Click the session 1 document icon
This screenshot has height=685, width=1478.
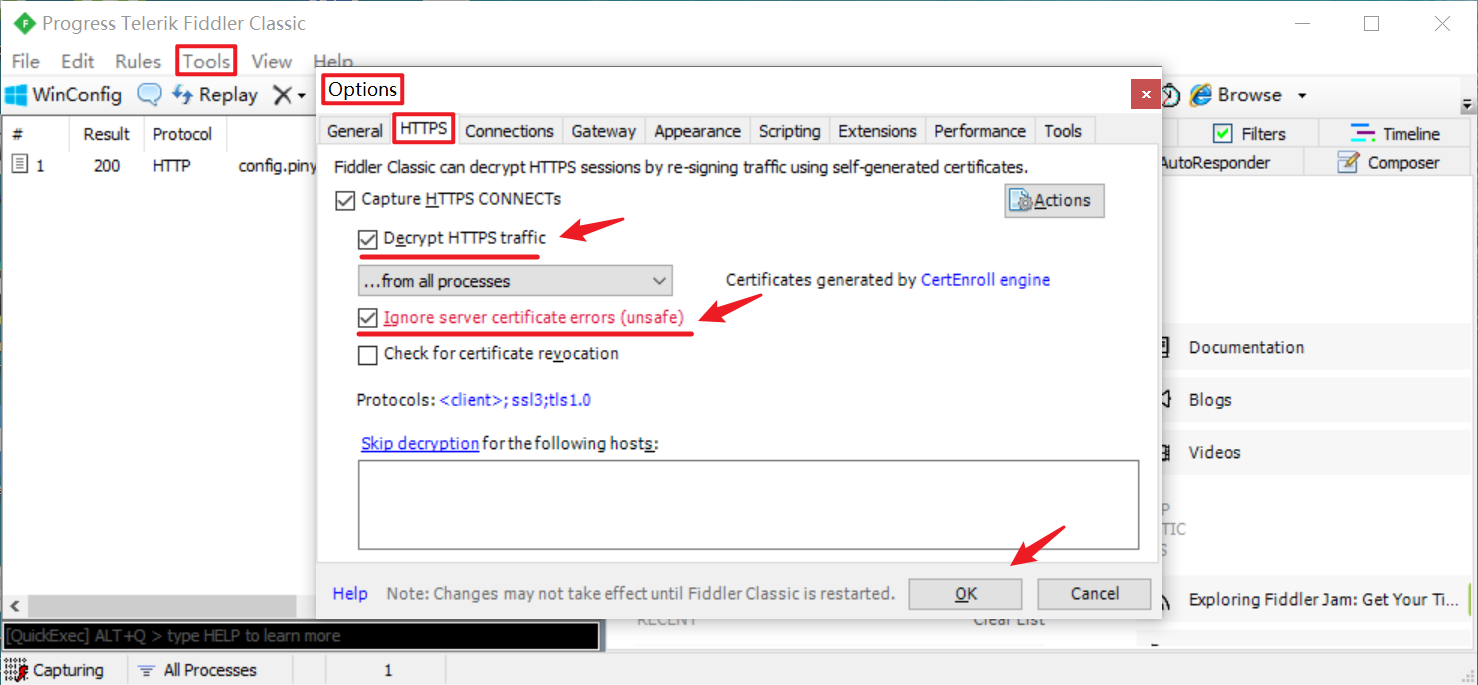tap(20, 165)
